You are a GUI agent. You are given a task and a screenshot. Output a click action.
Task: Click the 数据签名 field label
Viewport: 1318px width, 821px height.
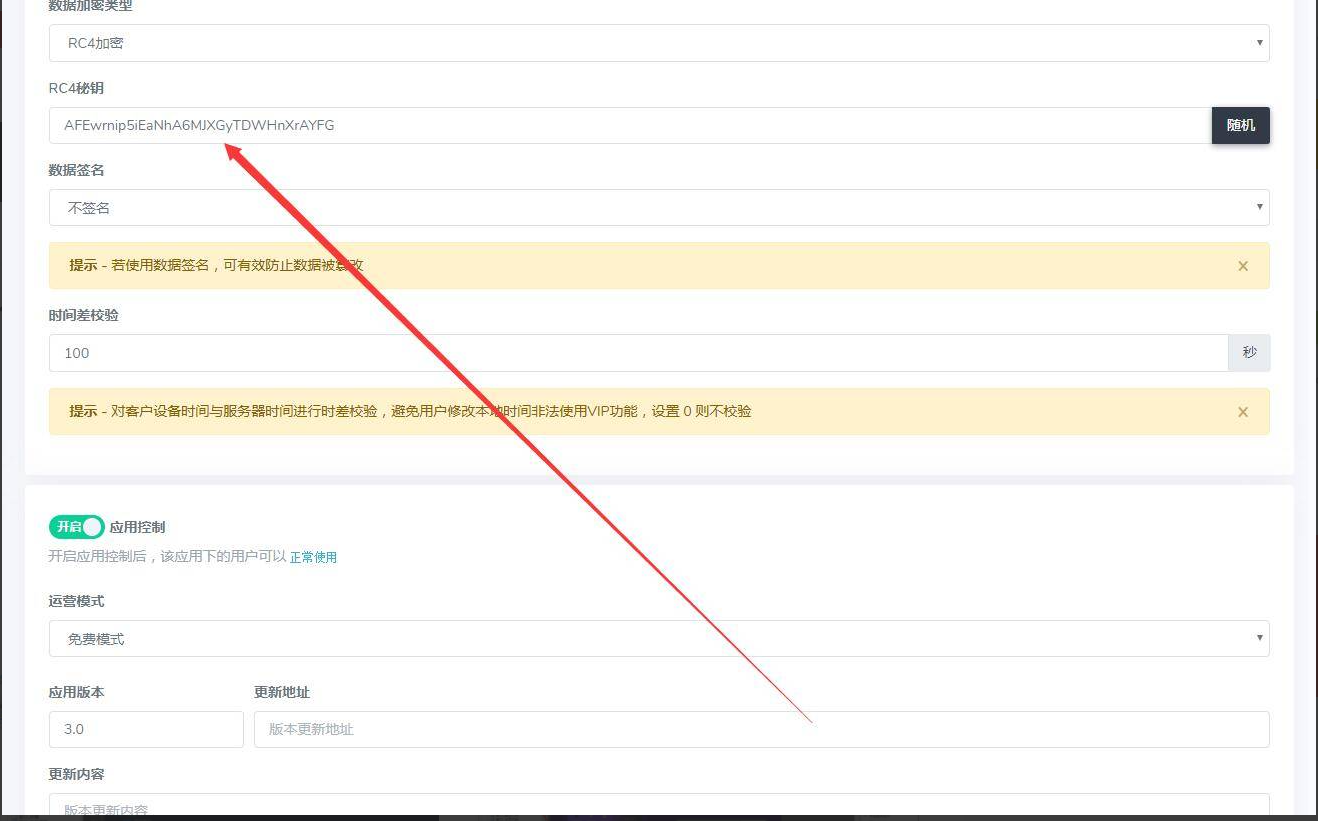point(76,170)
